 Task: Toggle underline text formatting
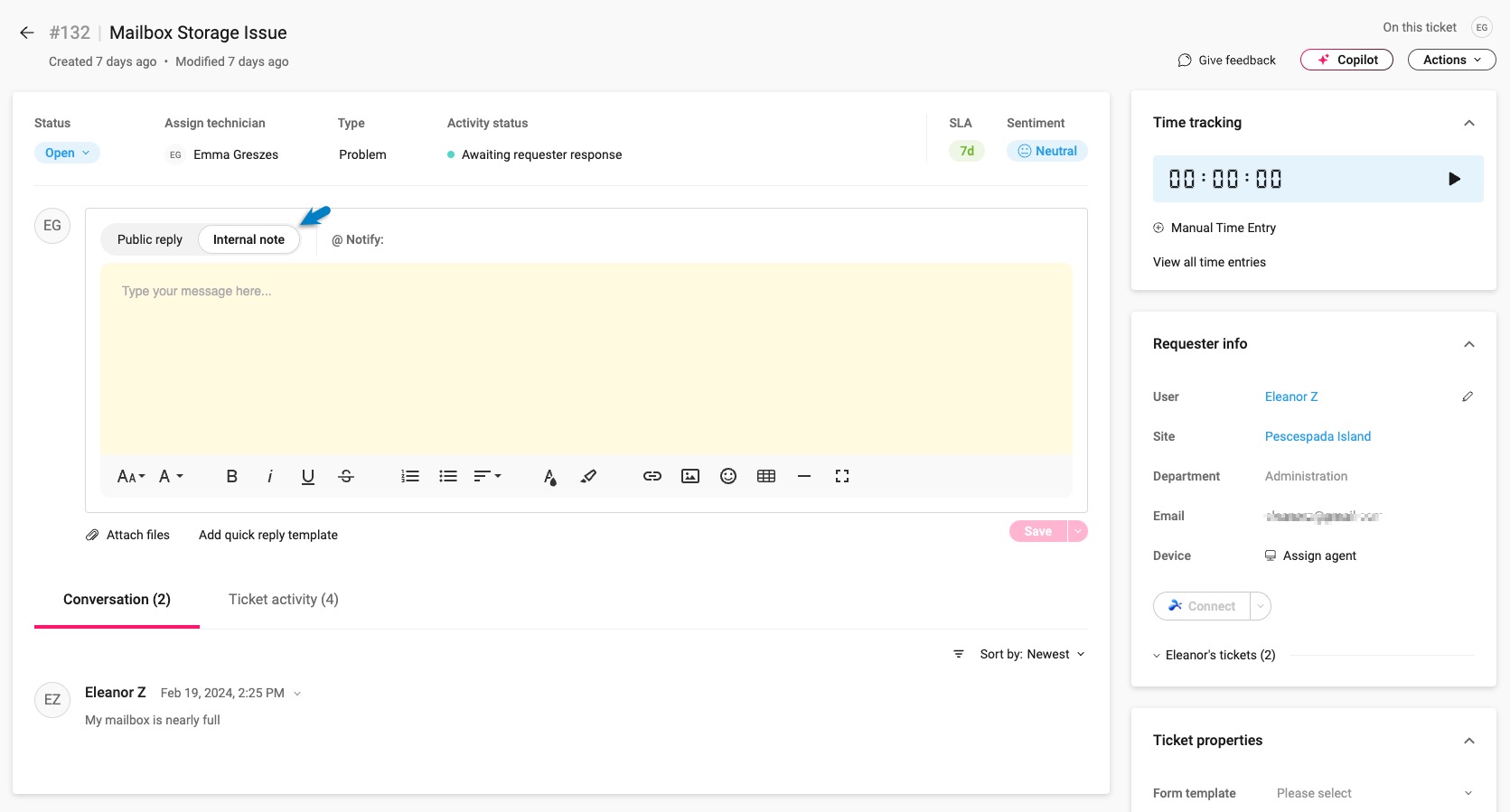click(307, 476)
